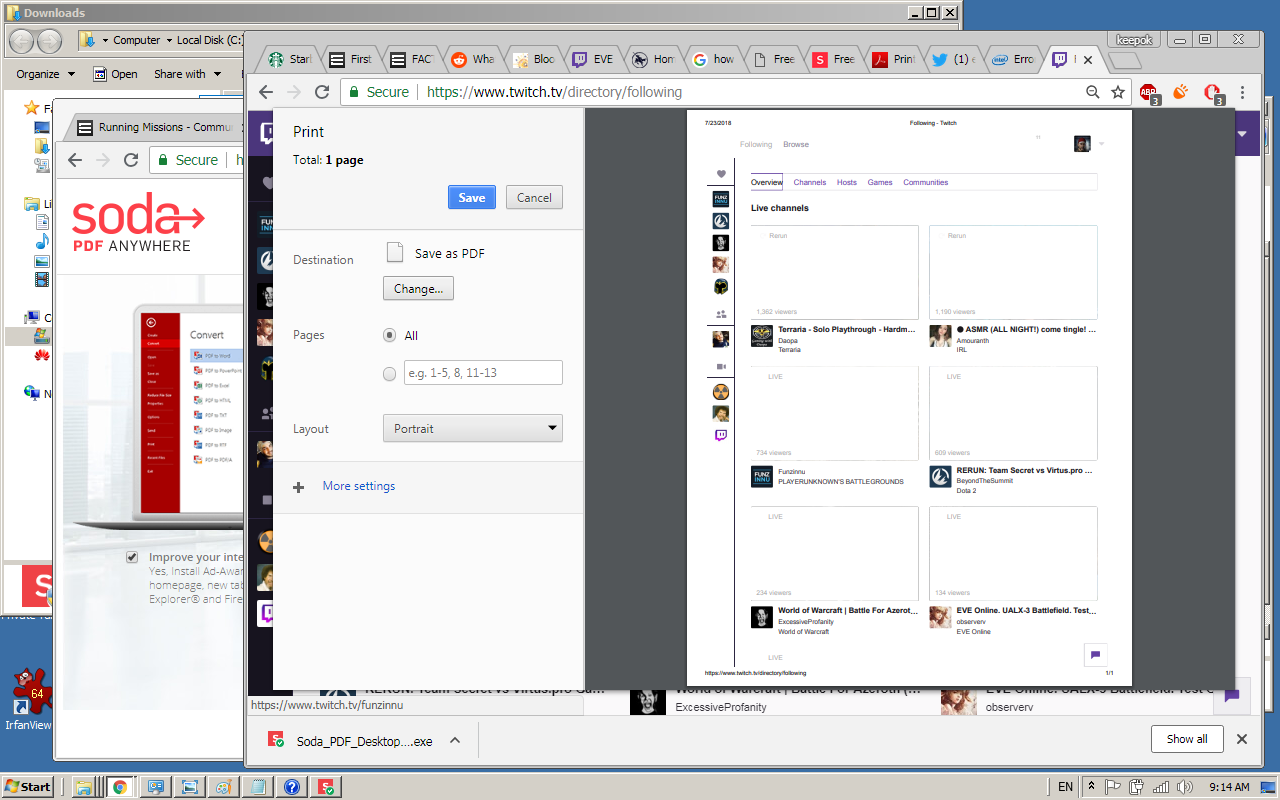Click the network signal tray icon
The height and width of the screenshot is (800, 1280).
(1159, 787)
